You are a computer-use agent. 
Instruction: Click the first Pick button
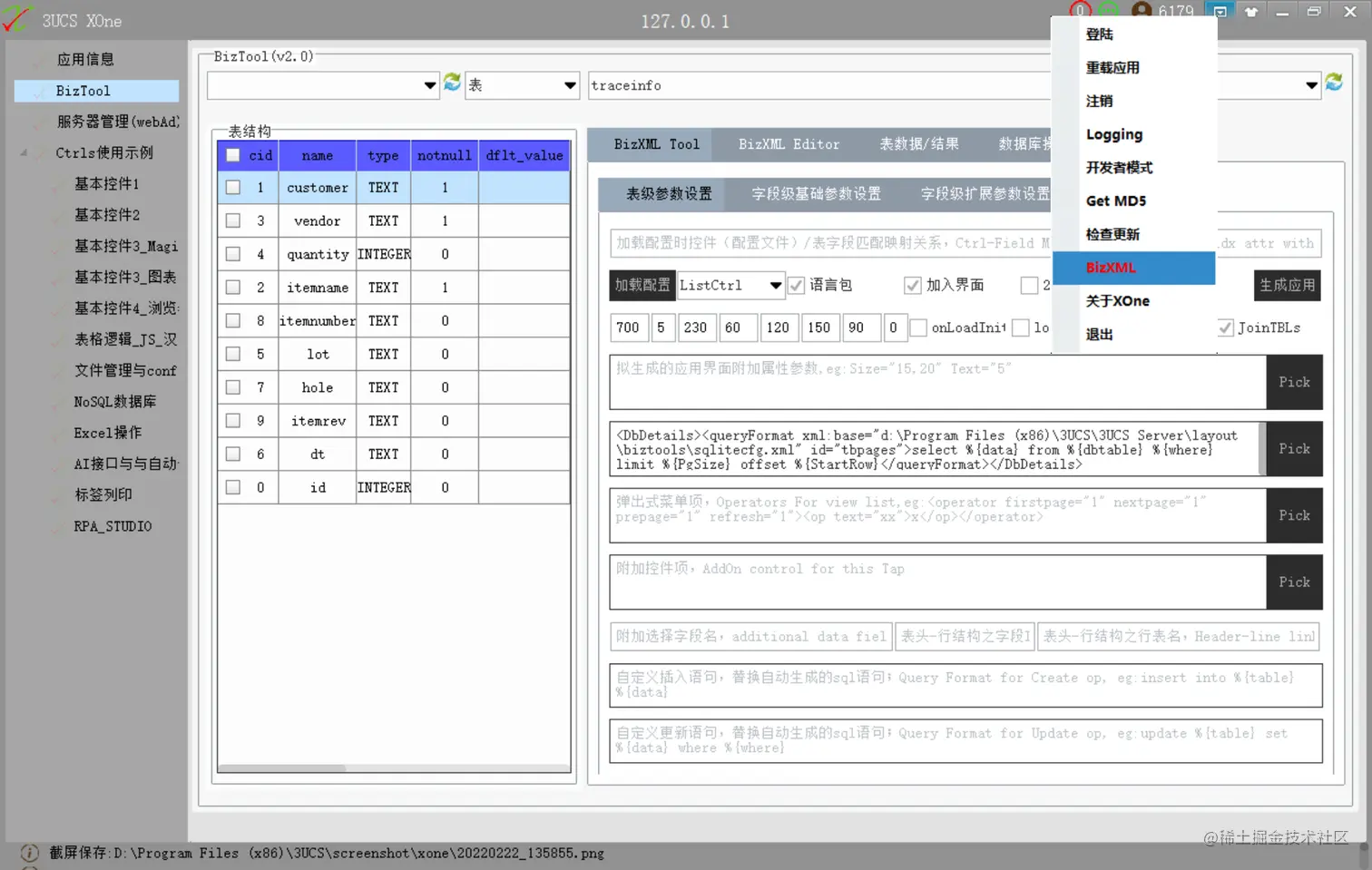click(x=1294, y=382)
